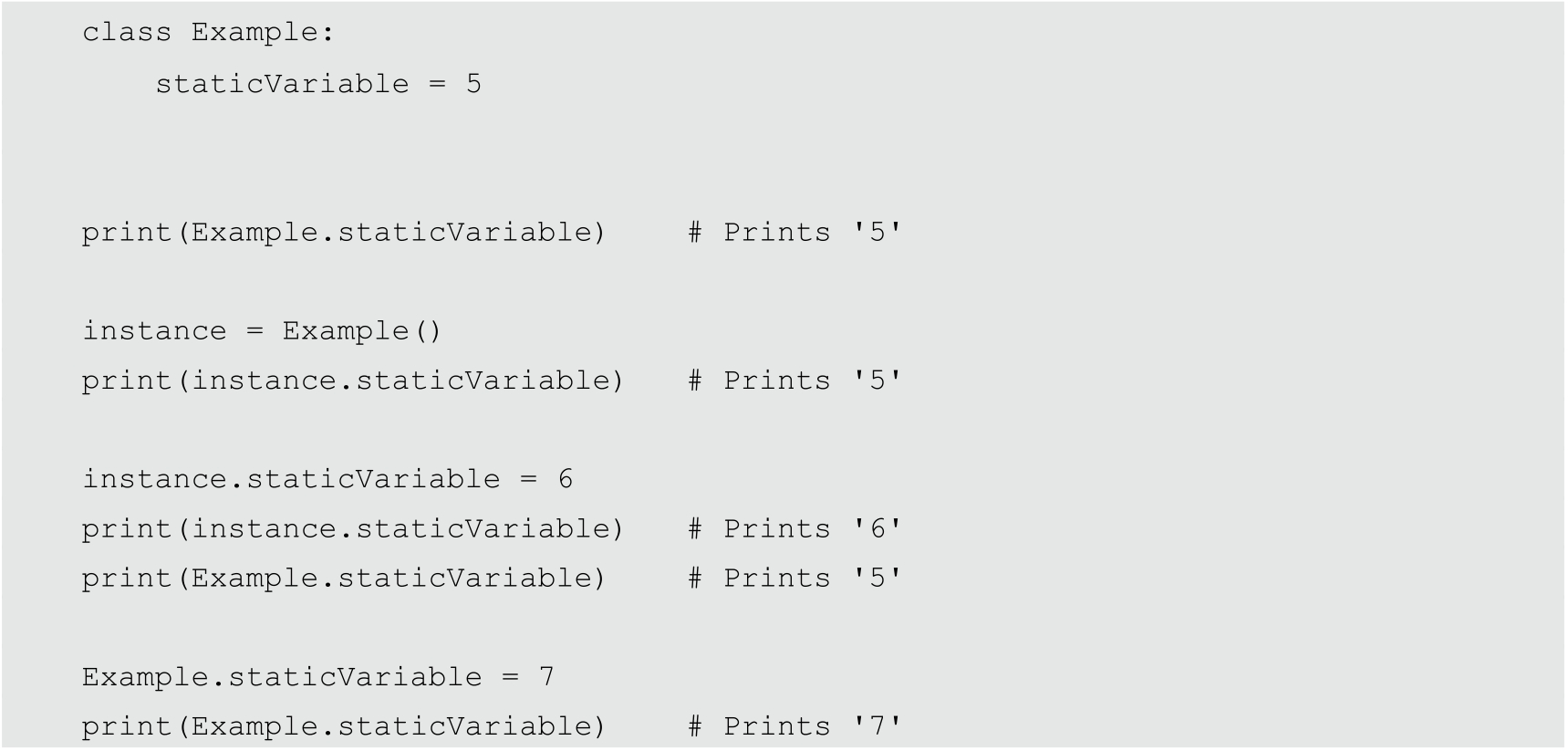Click the number 6 in the assignment
The height and width of the screenshot is (751, 1568).
tap(566, 479)
